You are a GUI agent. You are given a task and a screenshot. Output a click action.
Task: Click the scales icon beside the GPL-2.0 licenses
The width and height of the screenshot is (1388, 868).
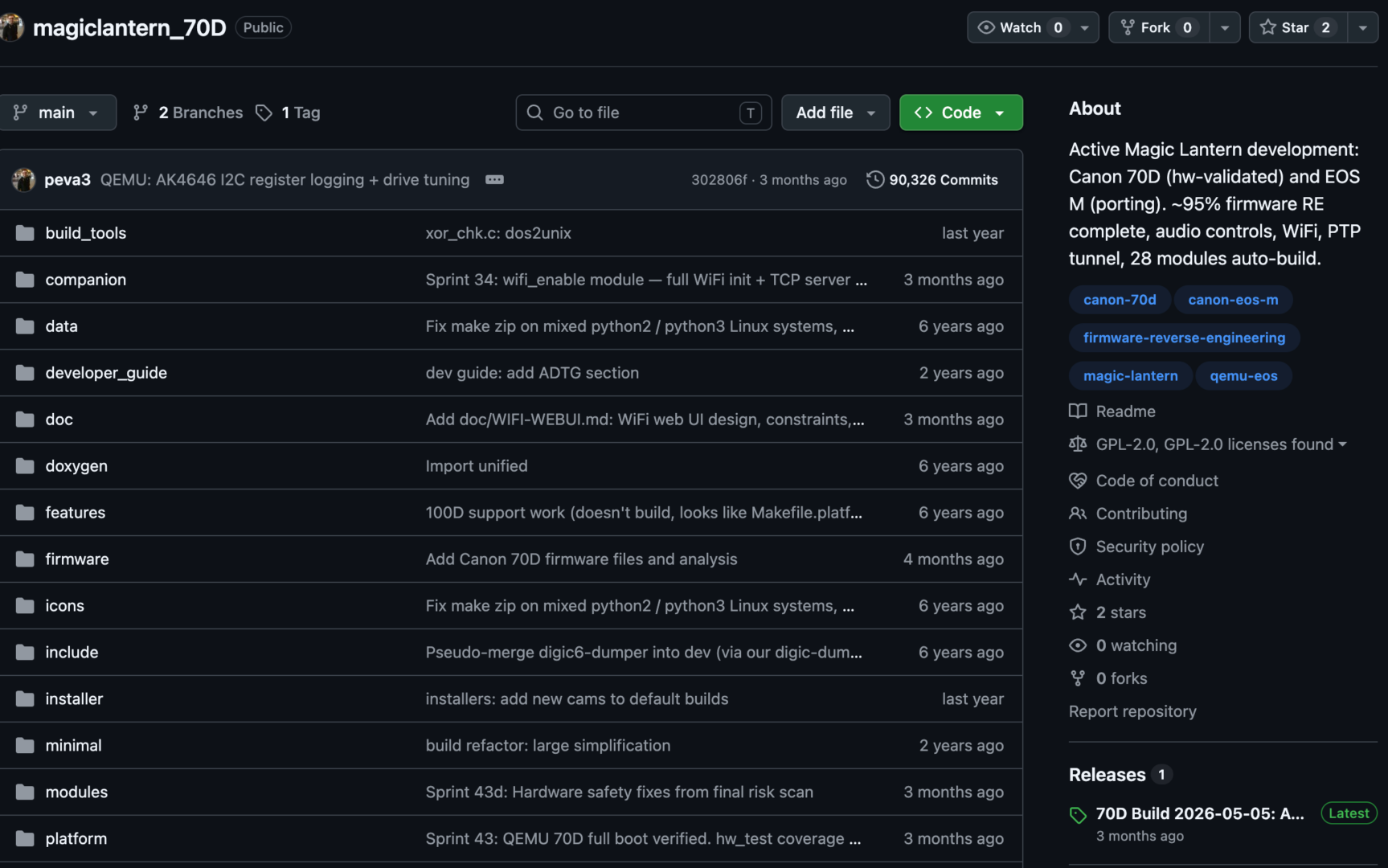[1078, 444]
